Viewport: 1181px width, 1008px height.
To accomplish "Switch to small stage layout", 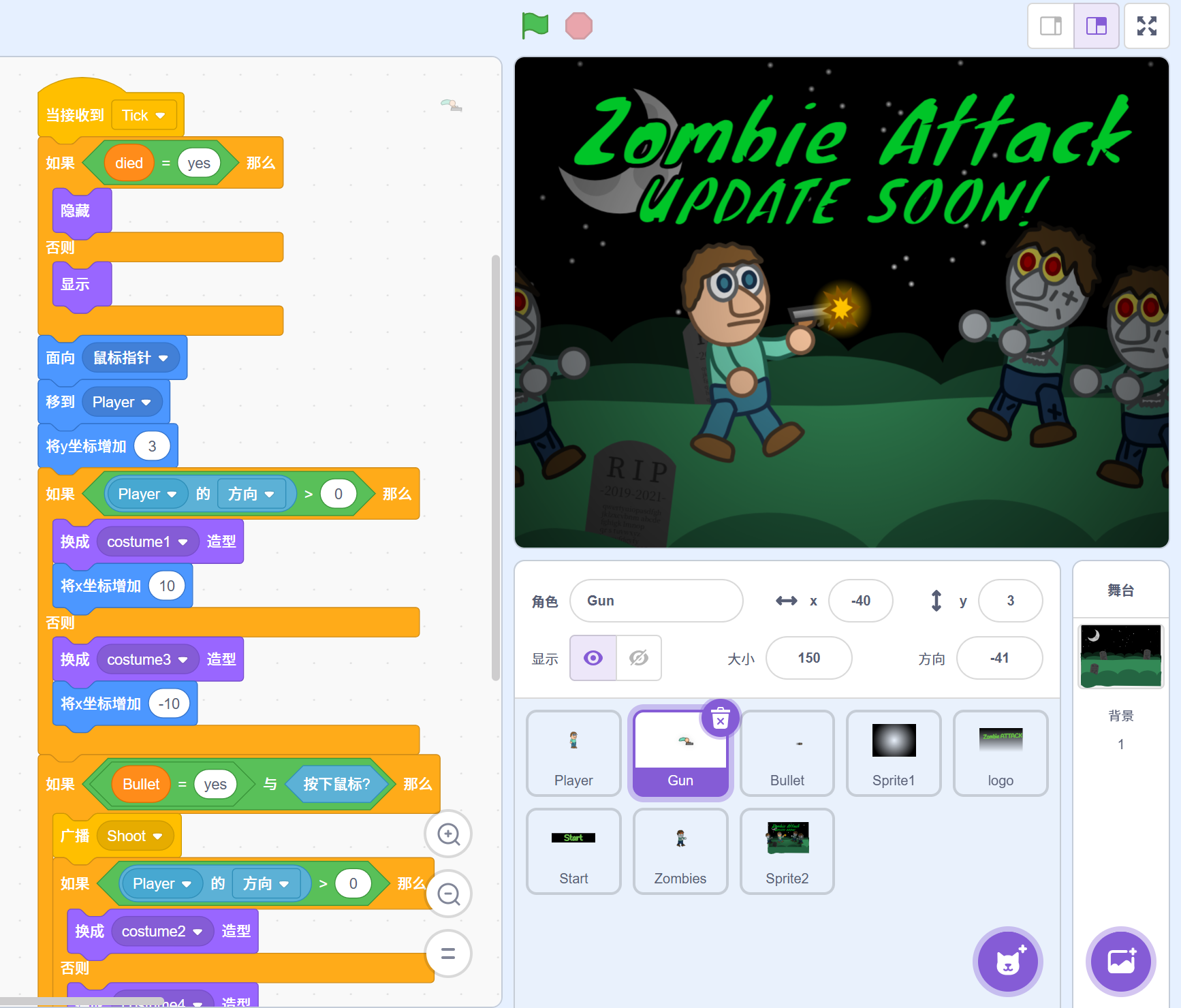I will (x=1050, y=27).
